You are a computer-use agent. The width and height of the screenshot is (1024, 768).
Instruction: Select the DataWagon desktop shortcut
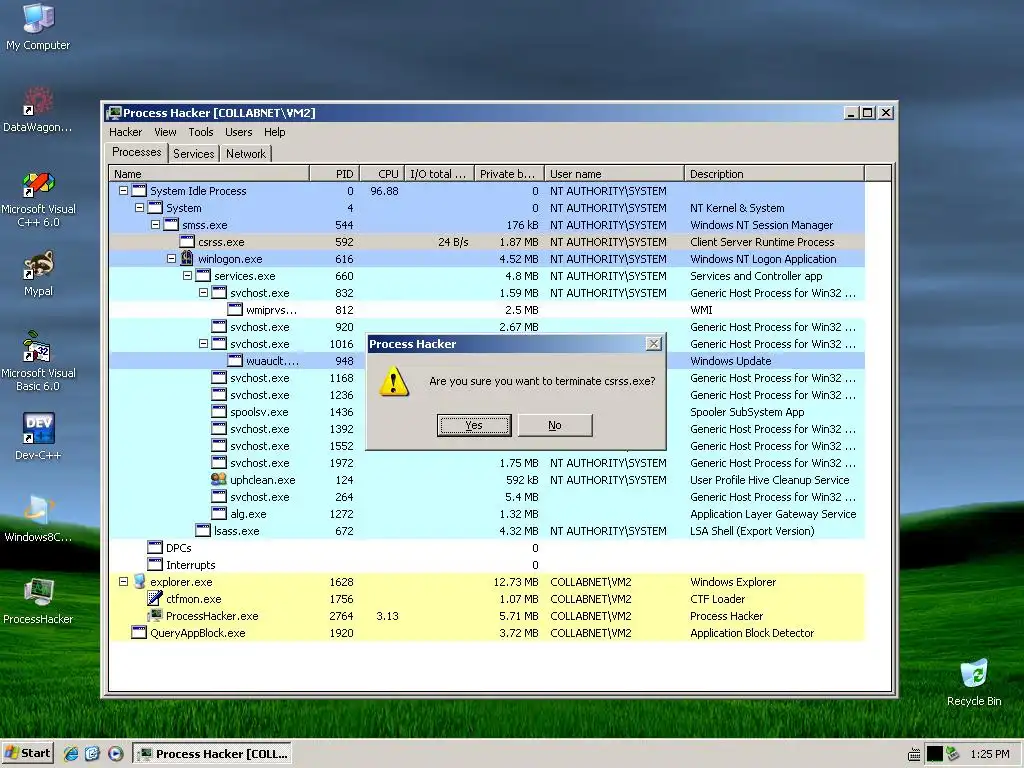point(38,110)
